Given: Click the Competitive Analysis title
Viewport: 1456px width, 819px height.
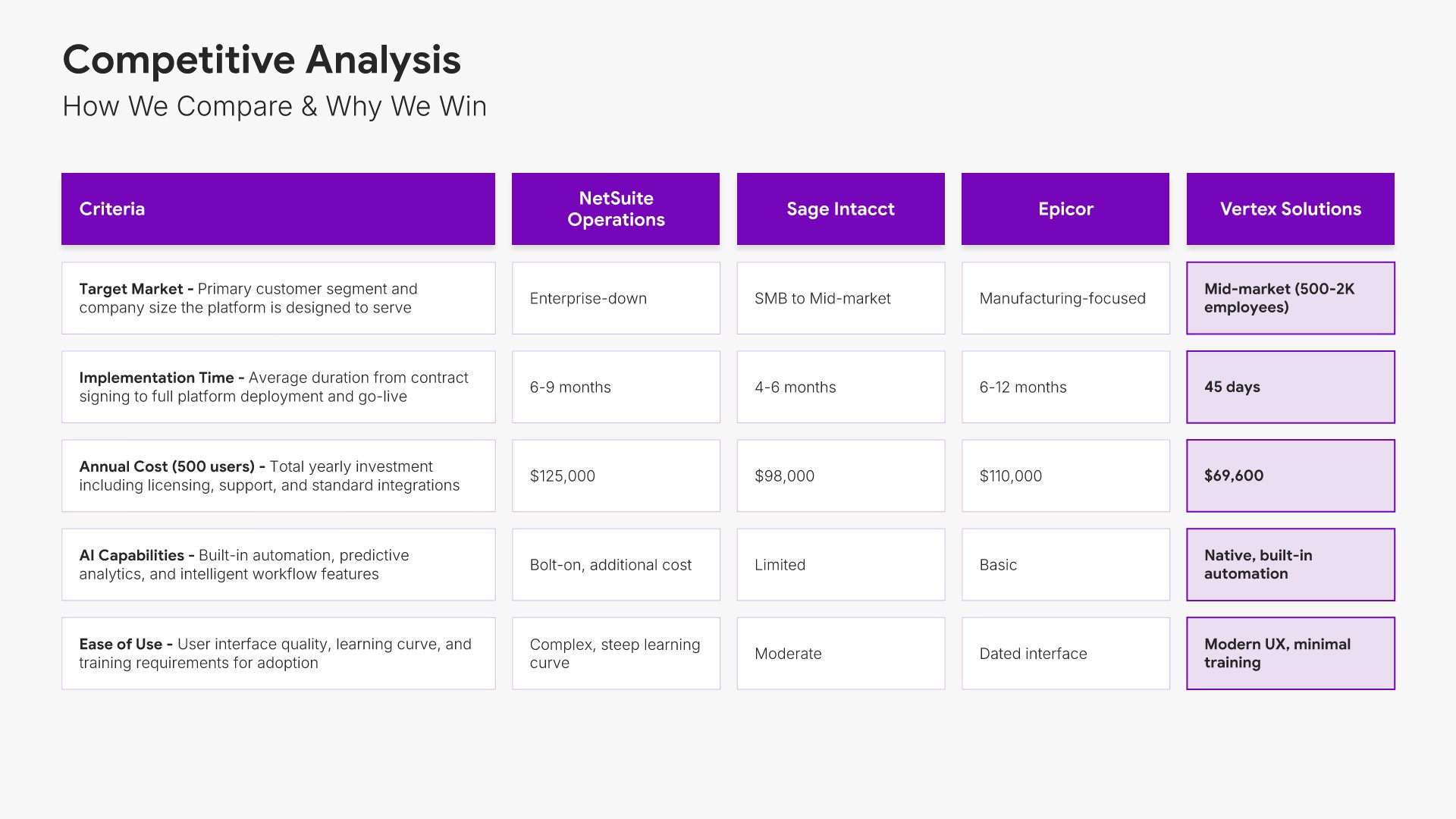Looking at the screenshot, I should (262, 60).
